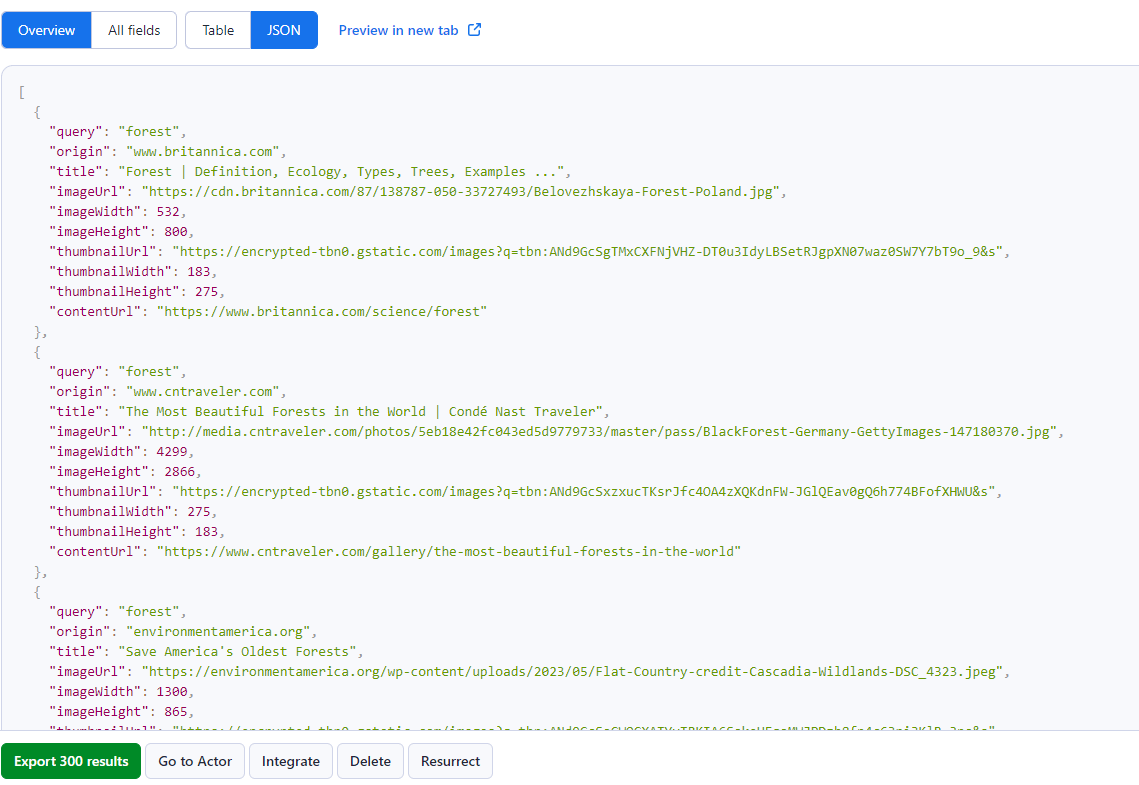Viewport: 1139px width, 785px height.
Task: Click the BlackForest-Germany imageUrl value
Action: tap(599, 431)
